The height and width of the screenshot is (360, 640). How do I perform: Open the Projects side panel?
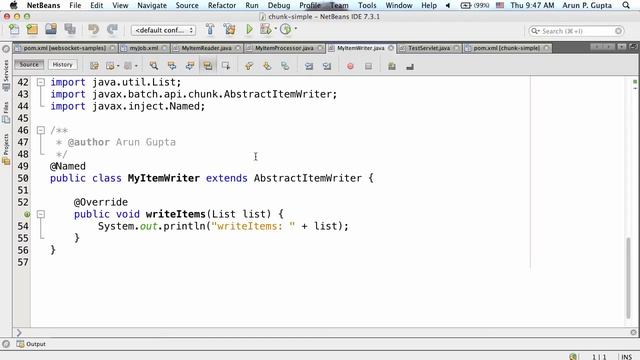(x=6, y=149)
